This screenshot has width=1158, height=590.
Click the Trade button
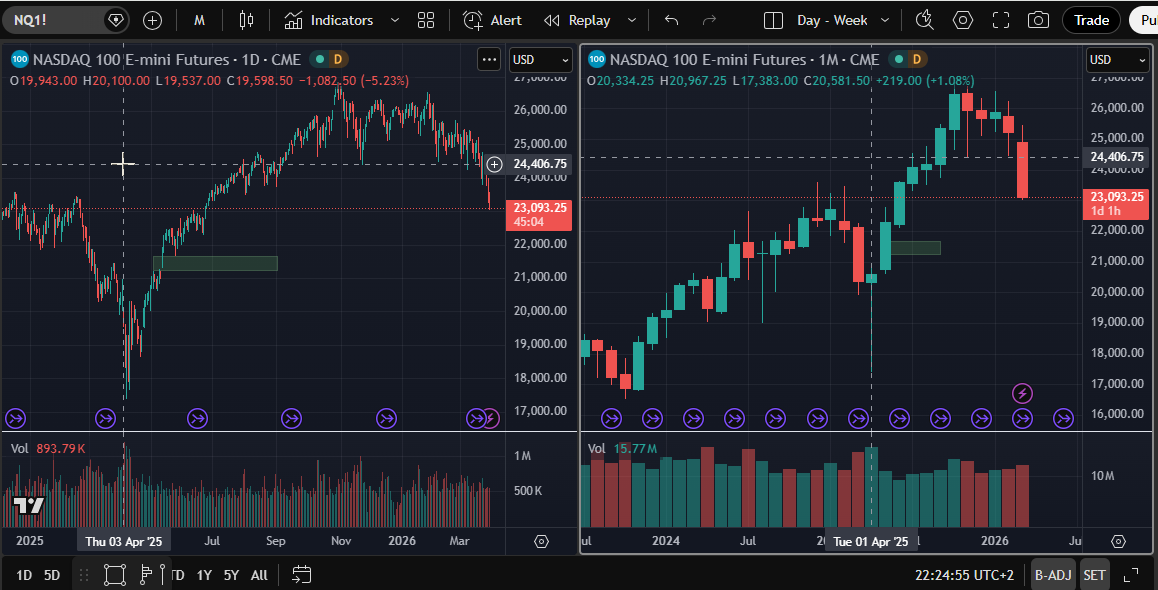(1091, 20)
